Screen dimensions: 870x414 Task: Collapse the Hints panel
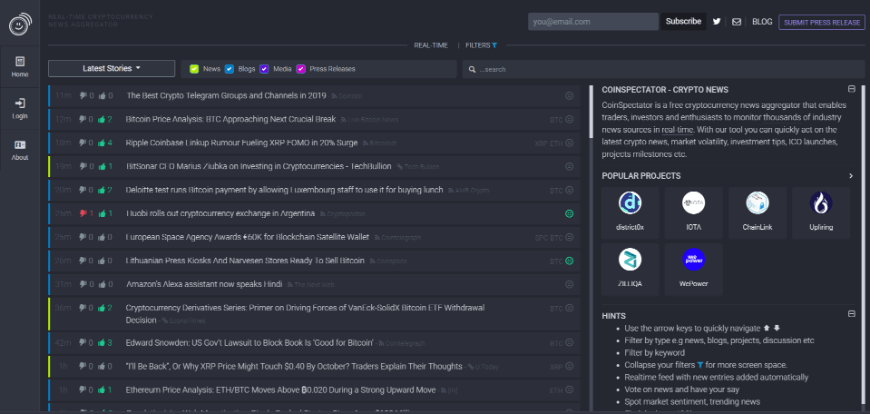point(851,314)
